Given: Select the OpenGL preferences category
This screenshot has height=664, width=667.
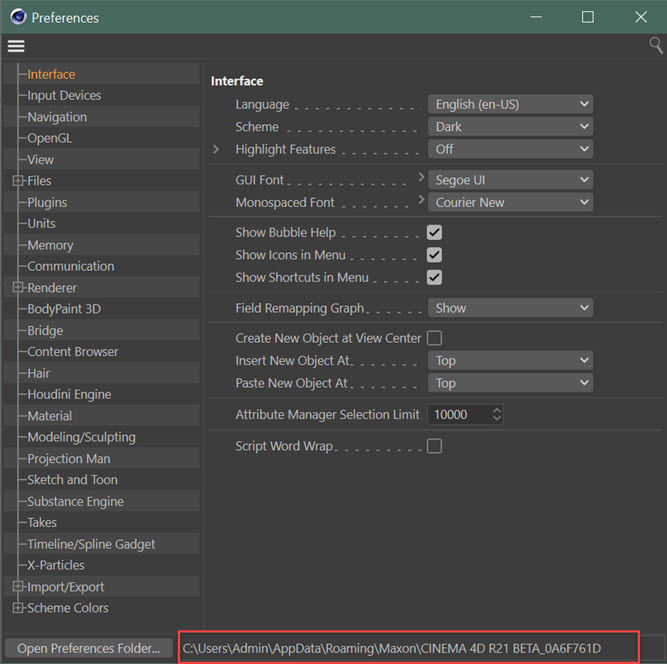Looking at the screenshot, I should [50, 138].
